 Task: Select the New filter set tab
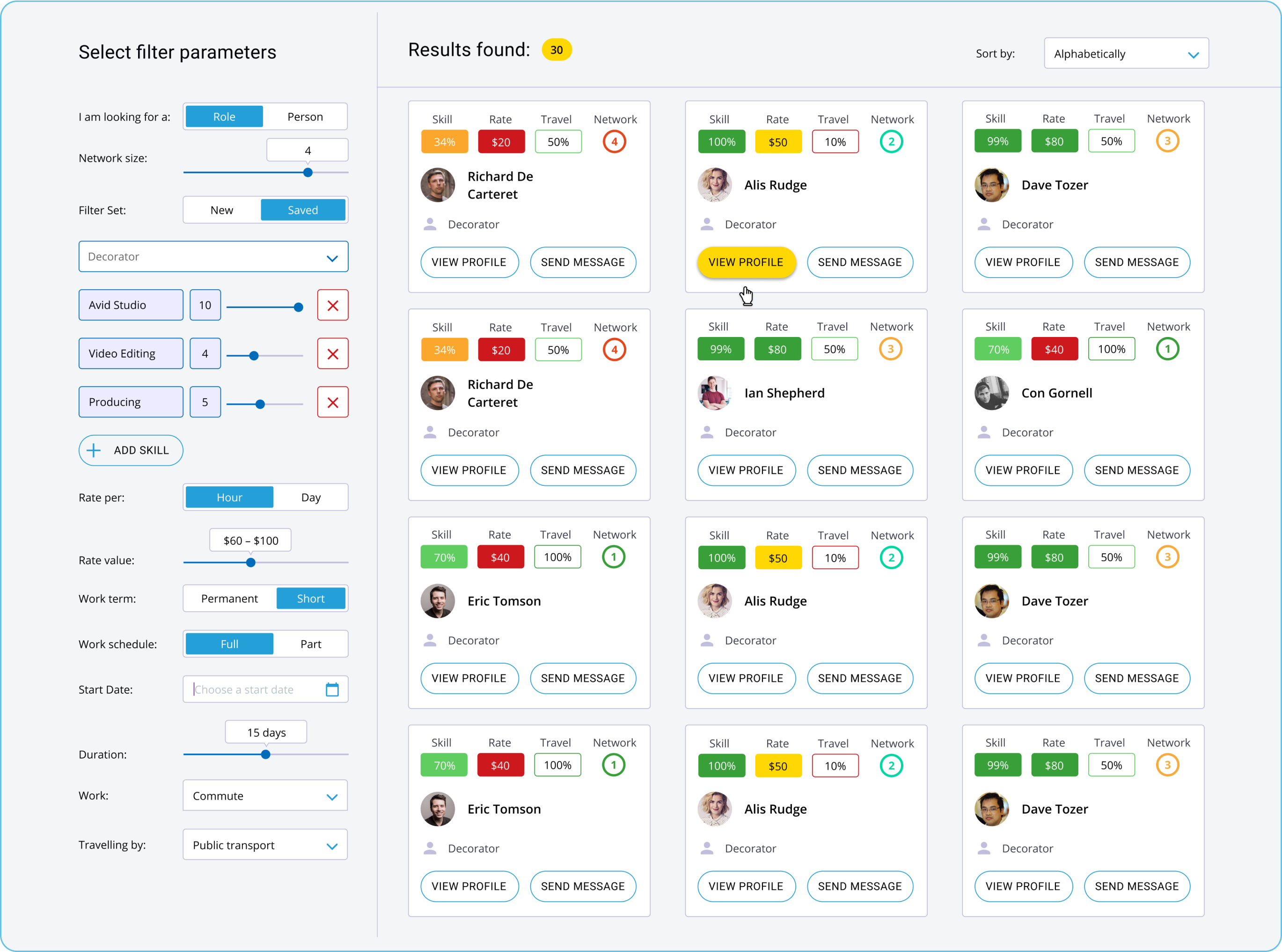222,210
